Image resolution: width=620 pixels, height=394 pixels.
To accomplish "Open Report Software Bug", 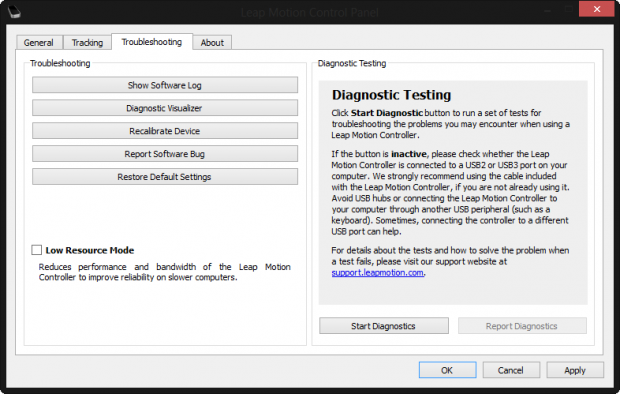I will pos(165,154).
